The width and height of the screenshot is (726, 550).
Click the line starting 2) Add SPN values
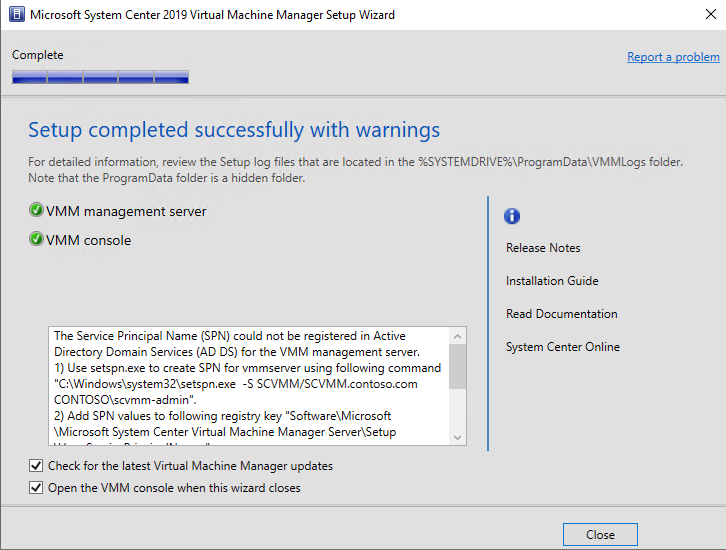(x=223, y=416)
